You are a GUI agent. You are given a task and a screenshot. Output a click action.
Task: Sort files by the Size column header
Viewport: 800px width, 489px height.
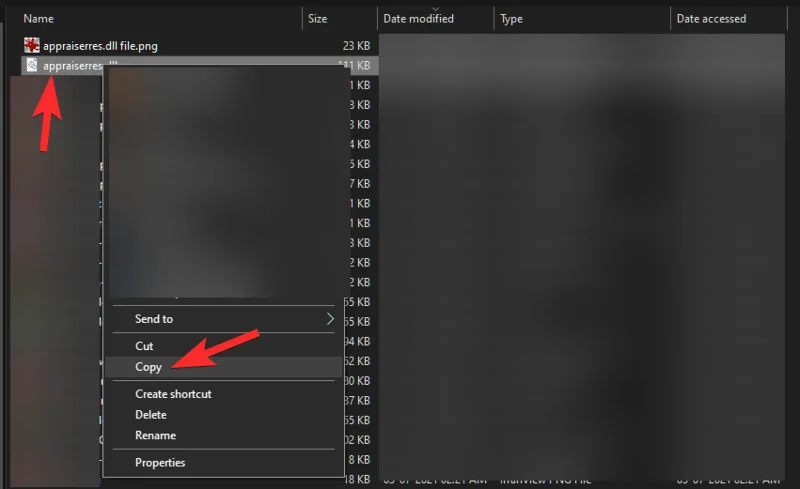tap(317, 19)
